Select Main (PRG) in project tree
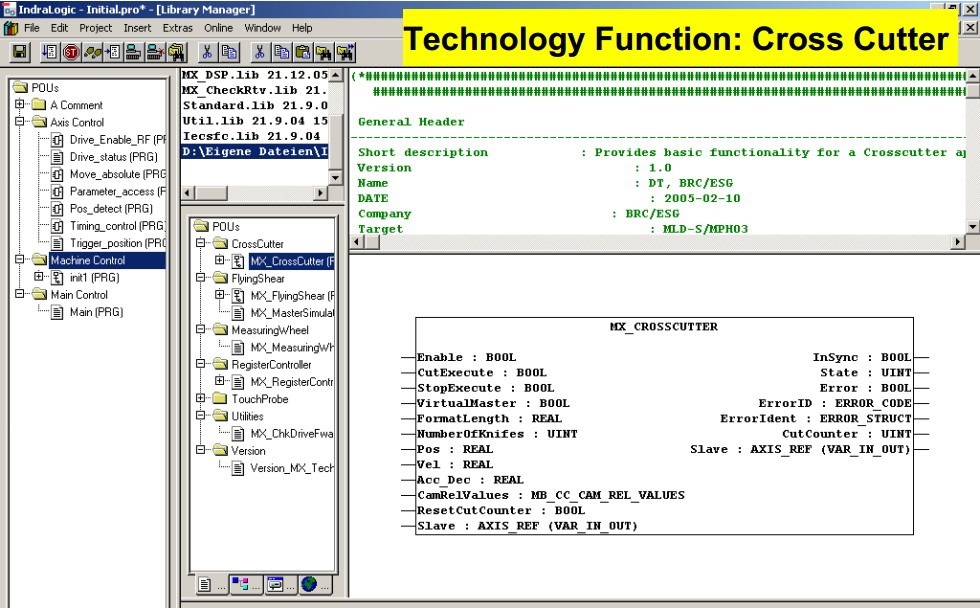The width and height of the screenshot is (980, 608). click(96, 311)
